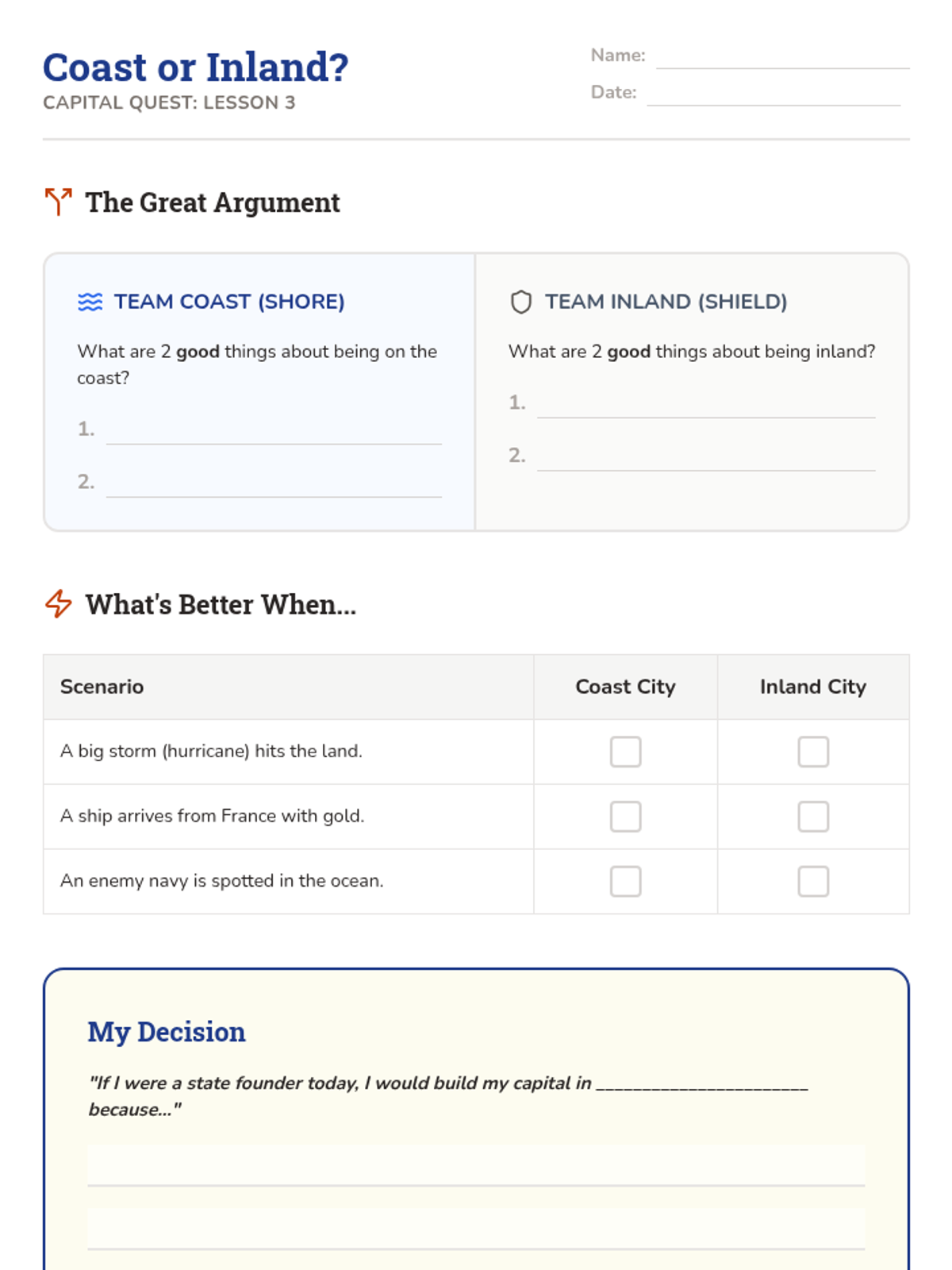This screenshot has height=1270, width=952.
Task: Click the first writing line in My Decision
Action: click(476, 1164)
